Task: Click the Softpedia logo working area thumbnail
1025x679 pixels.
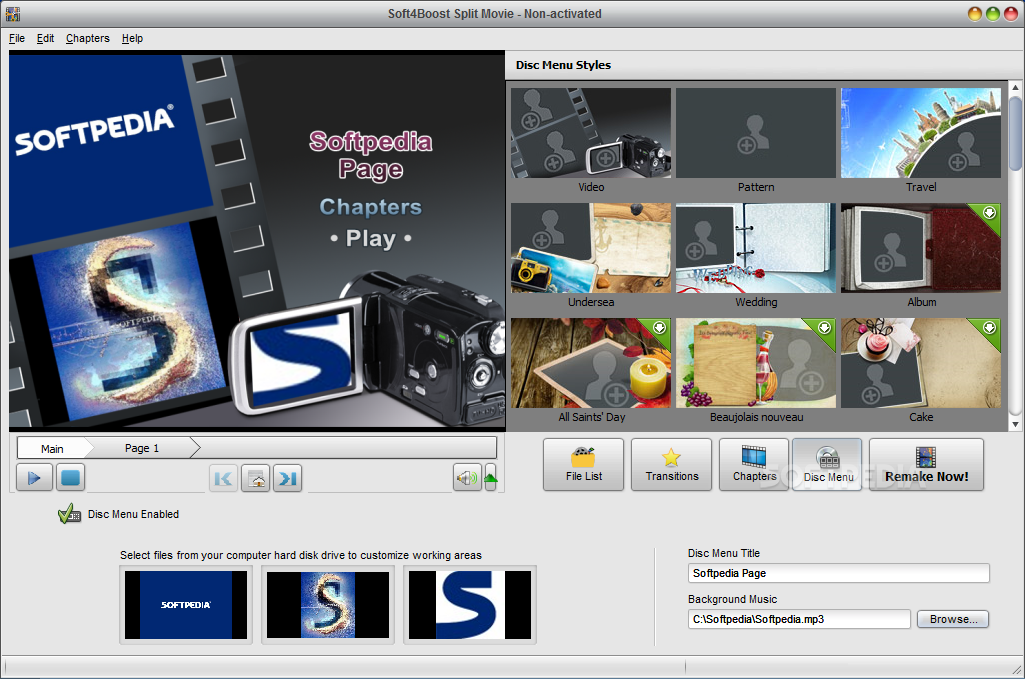Action: click(186, 604)
